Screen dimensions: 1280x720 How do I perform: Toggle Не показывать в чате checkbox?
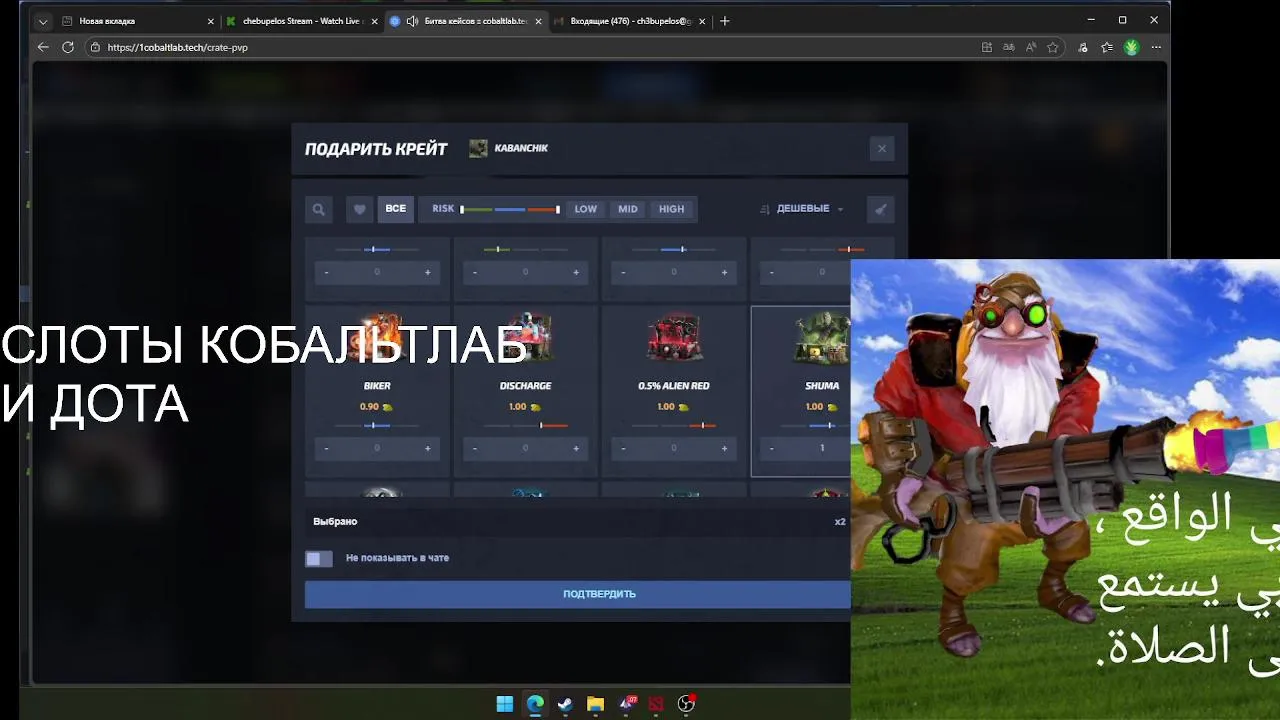click(x=319, y=558)
